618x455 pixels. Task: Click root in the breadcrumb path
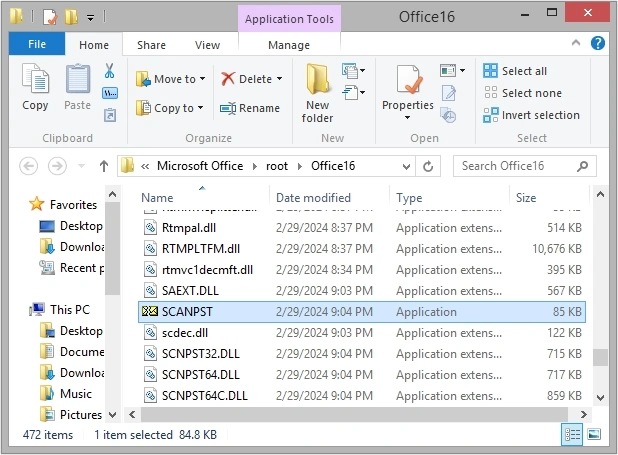pyautogui.click(x=277, y=166)
